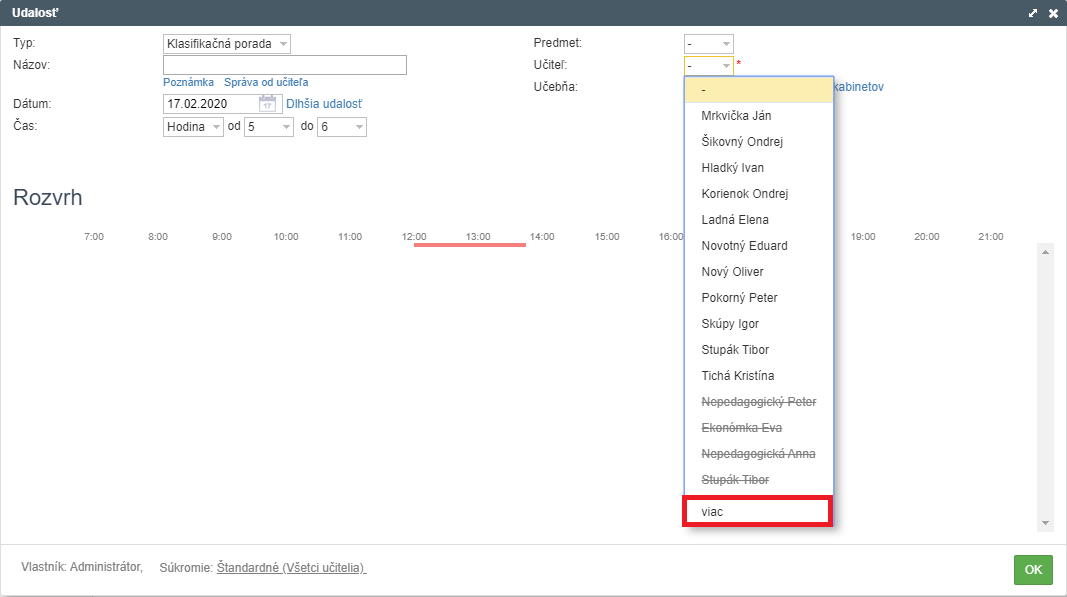Choose Pokorný Peter from the list

click(759, 297)
